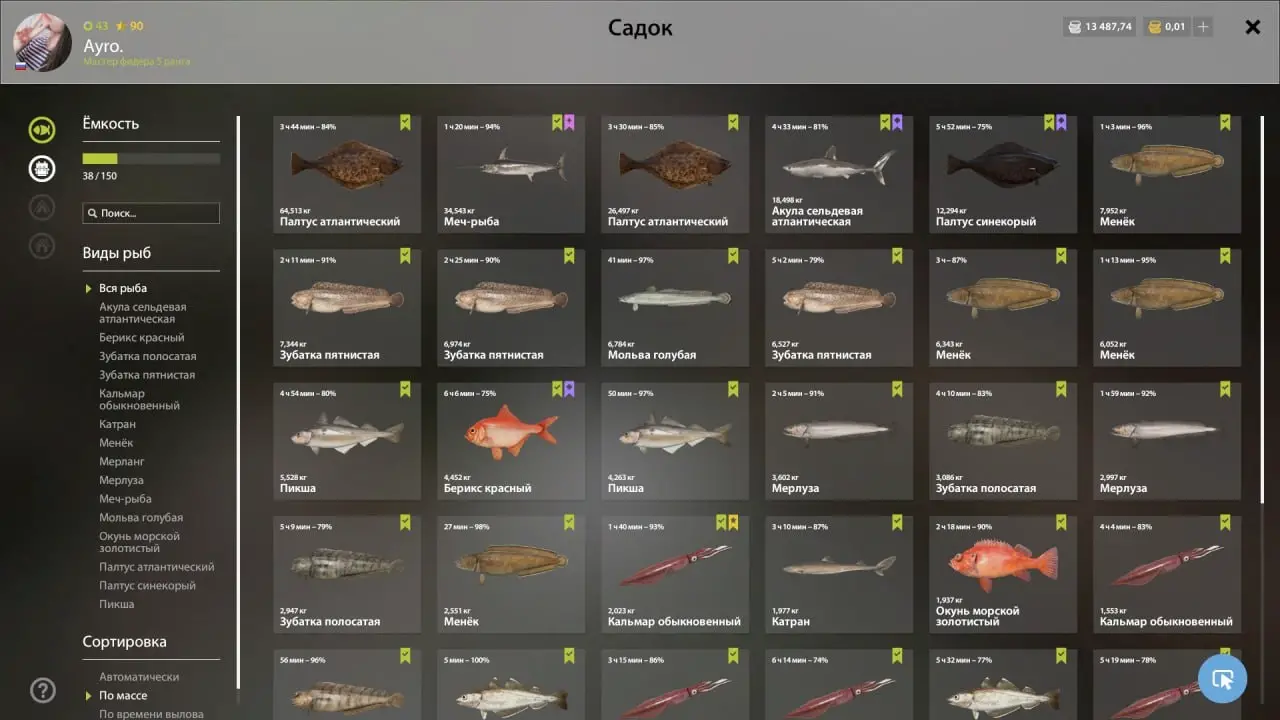1280x720 pixels.
Task: Select sorting option Автоматически
Action: coord(139,677)
